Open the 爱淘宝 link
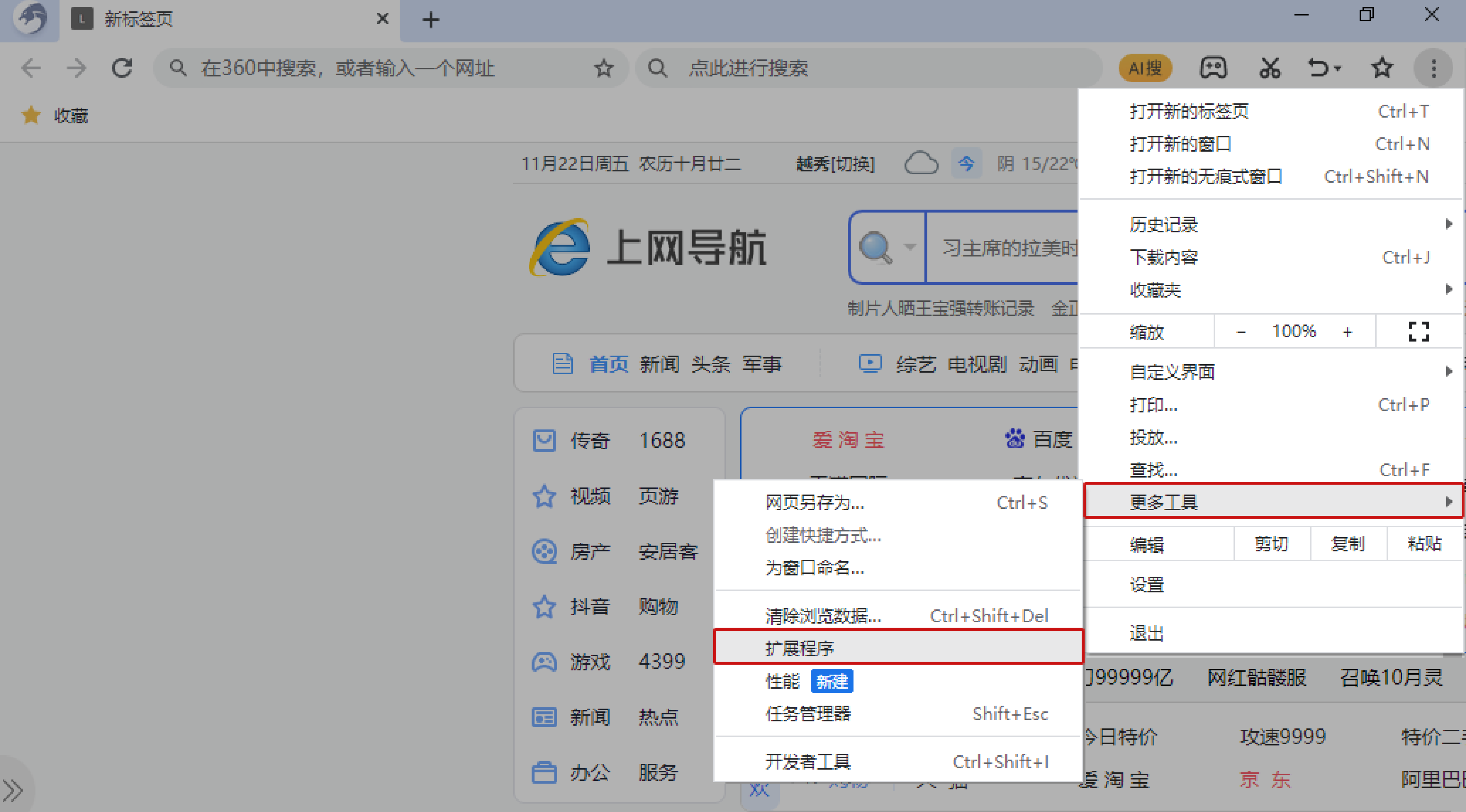The height and width of the screenshot is (812, 1466). point(848,439)
